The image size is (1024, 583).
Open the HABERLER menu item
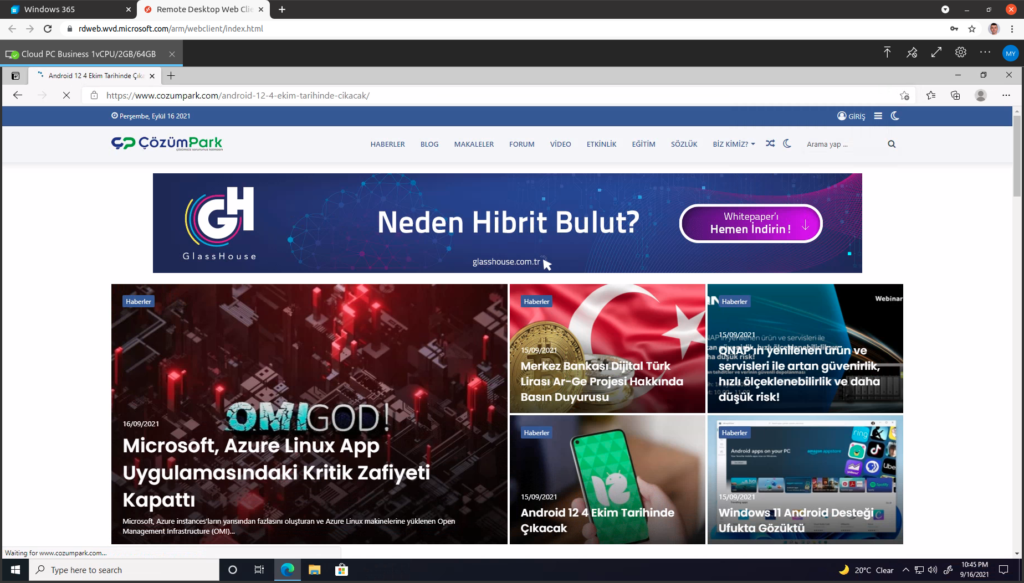(387, 144)
